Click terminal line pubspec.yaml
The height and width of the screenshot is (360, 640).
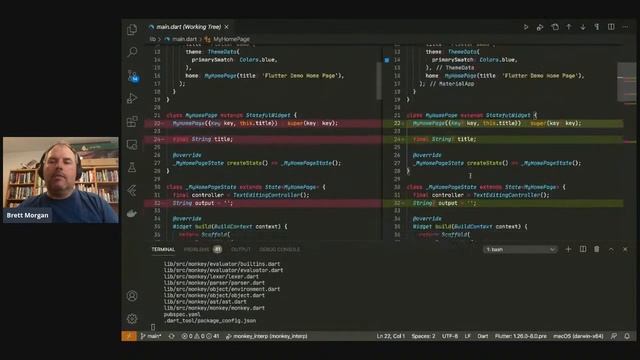click(182, 314)
